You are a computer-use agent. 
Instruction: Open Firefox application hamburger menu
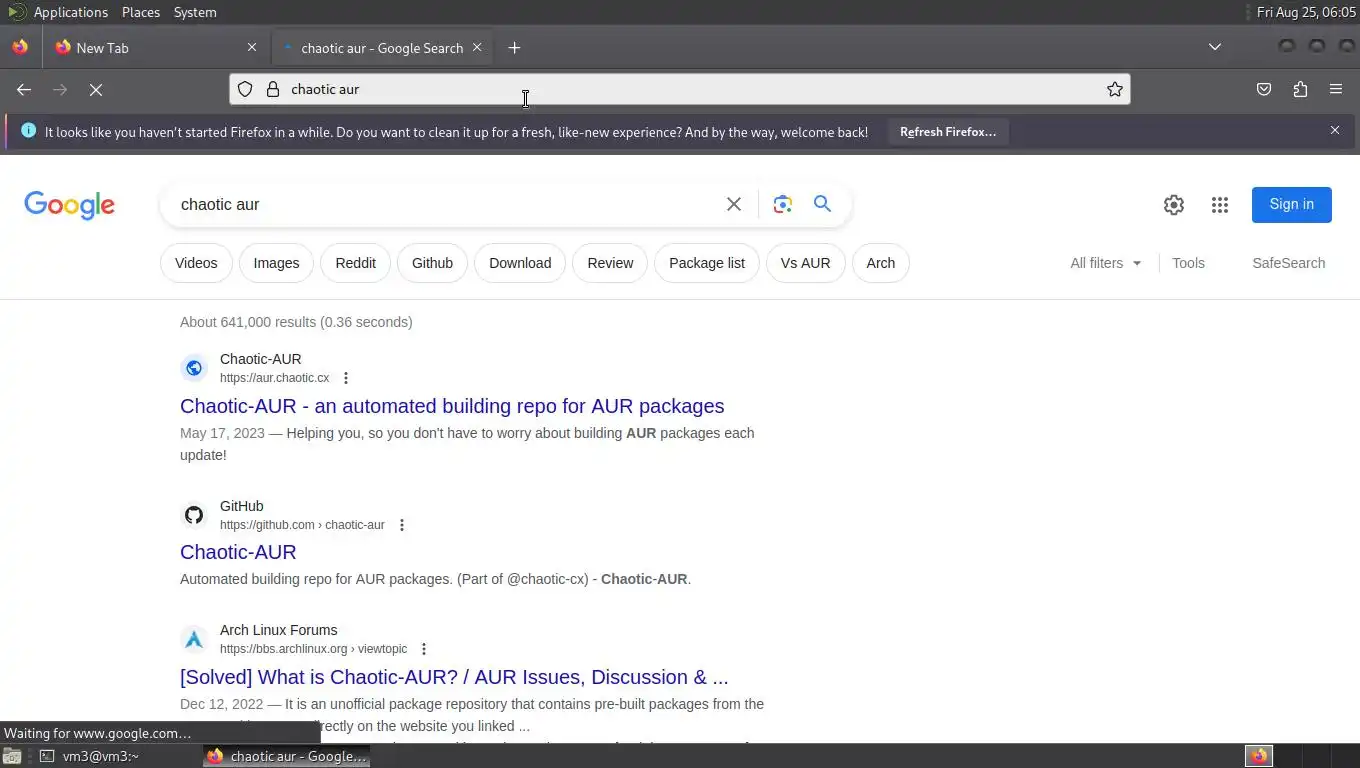pos(1336,90)
